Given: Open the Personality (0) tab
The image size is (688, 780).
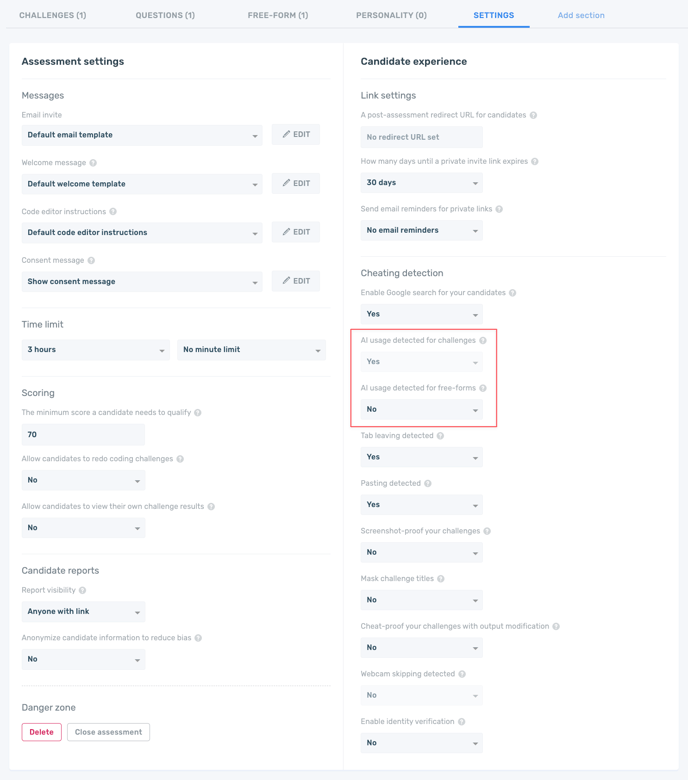Looking at the screenshot, I should pyautogui.click(x=391, y=16).
